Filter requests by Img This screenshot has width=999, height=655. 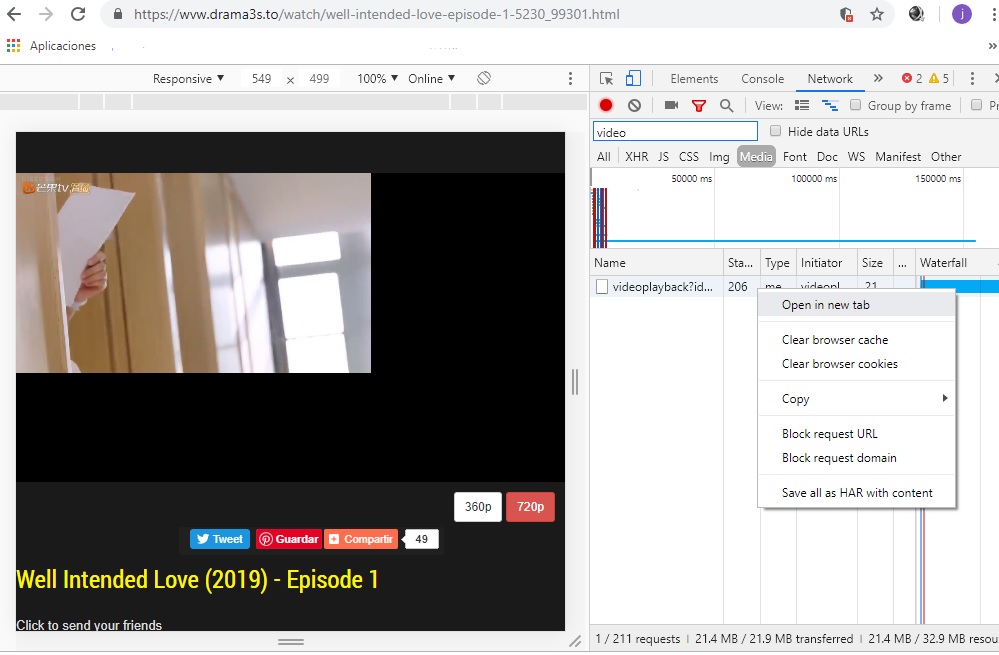tap(719, 157)
